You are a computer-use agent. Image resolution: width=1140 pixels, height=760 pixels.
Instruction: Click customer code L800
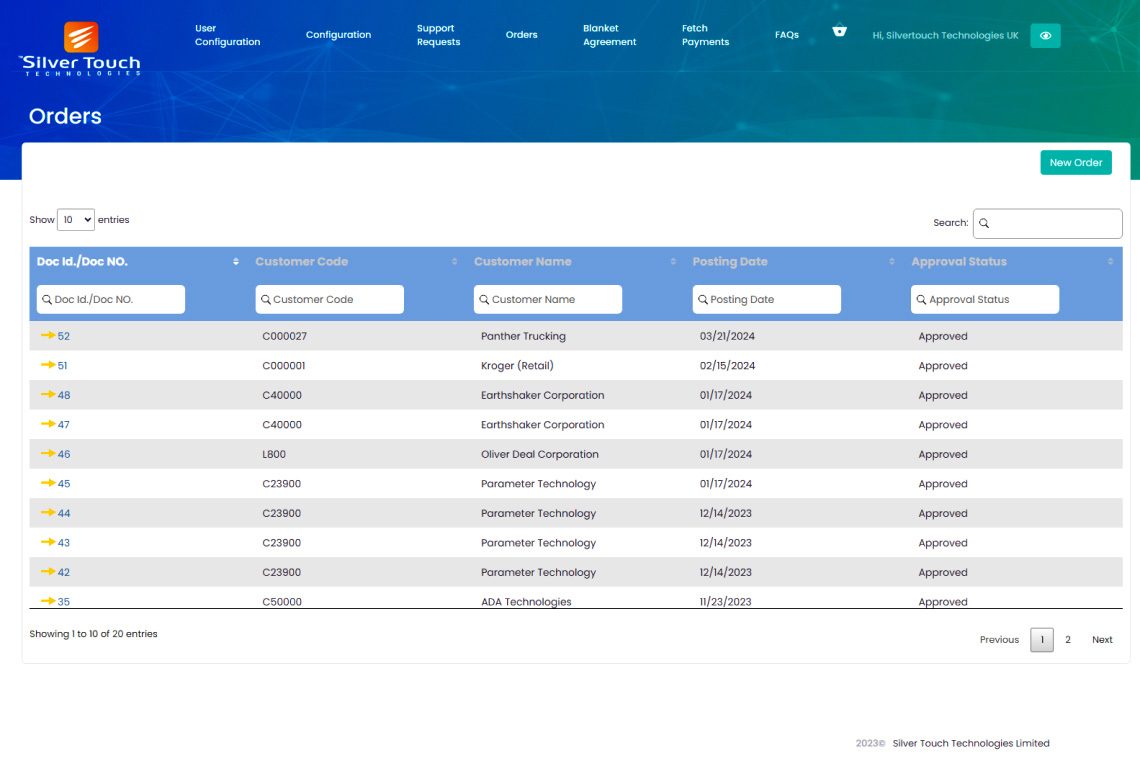[x=273, y=454]
